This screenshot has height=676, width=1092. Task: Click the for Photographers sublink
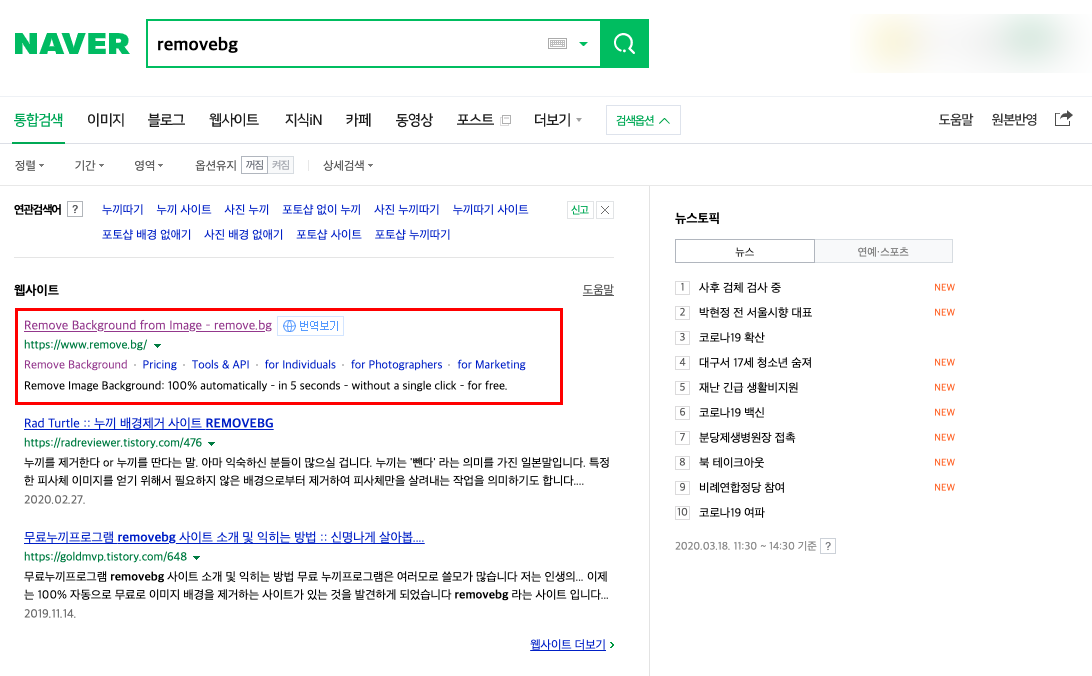(x=396, y=364)
